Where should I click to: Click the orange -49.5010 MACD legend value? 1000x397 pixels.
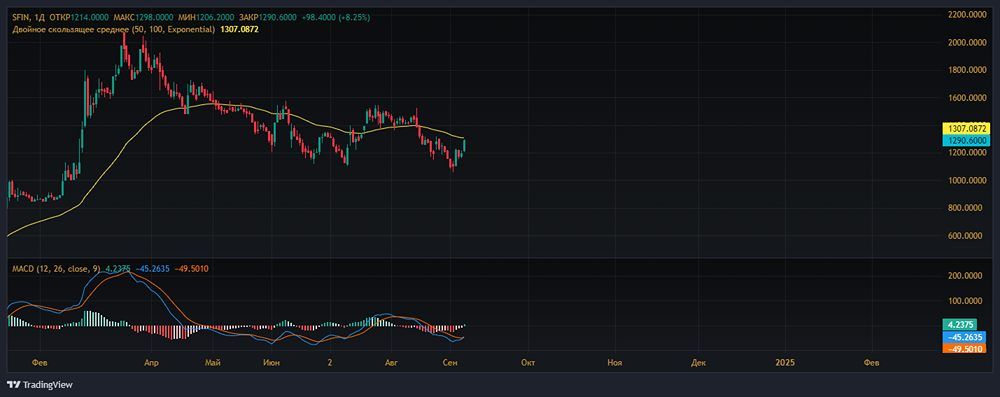pyautogui.click(x=191, y=269)
